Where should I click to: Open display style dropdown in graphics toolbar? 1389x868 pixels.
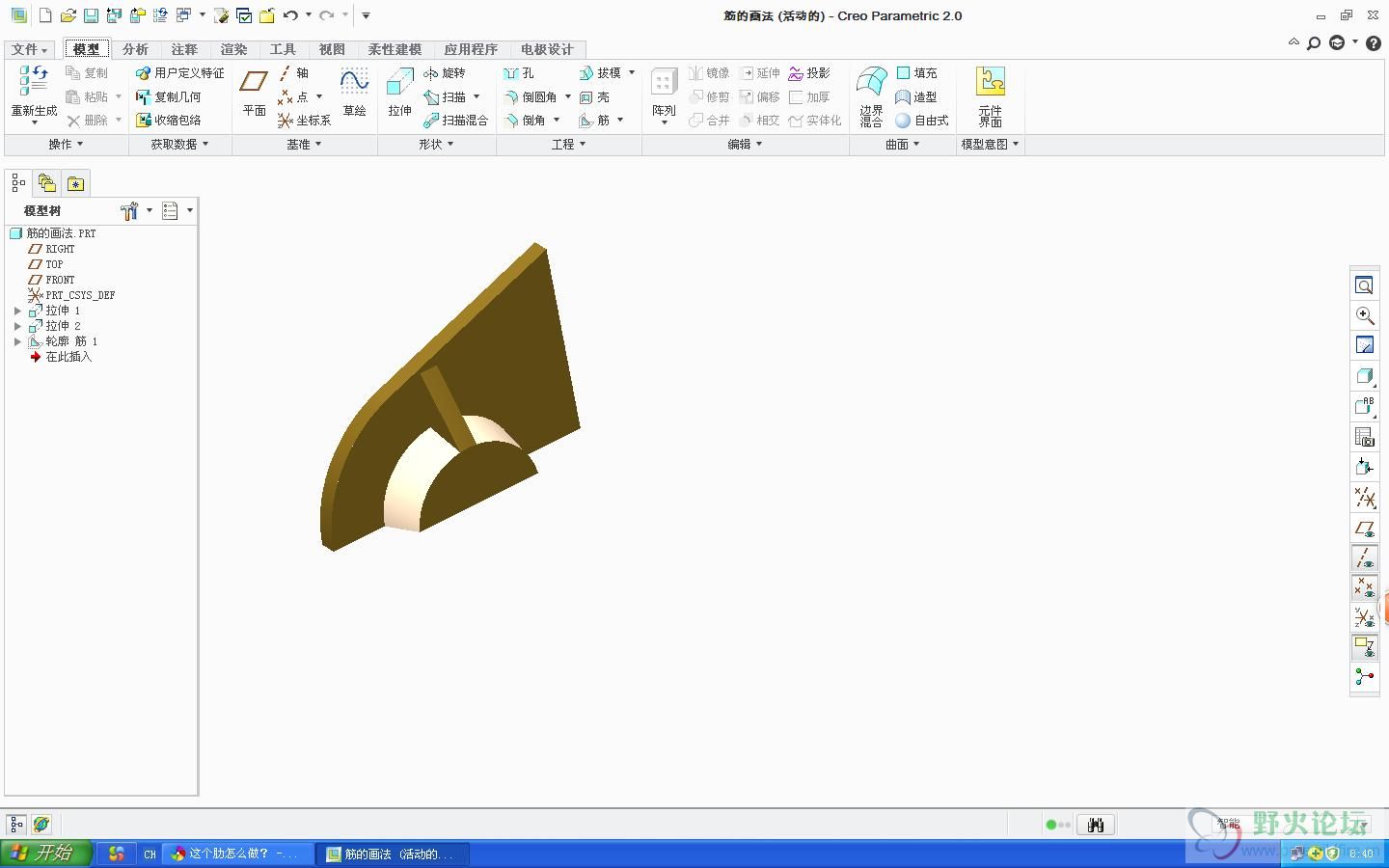pyautogui.click(x=1364, y=376)
